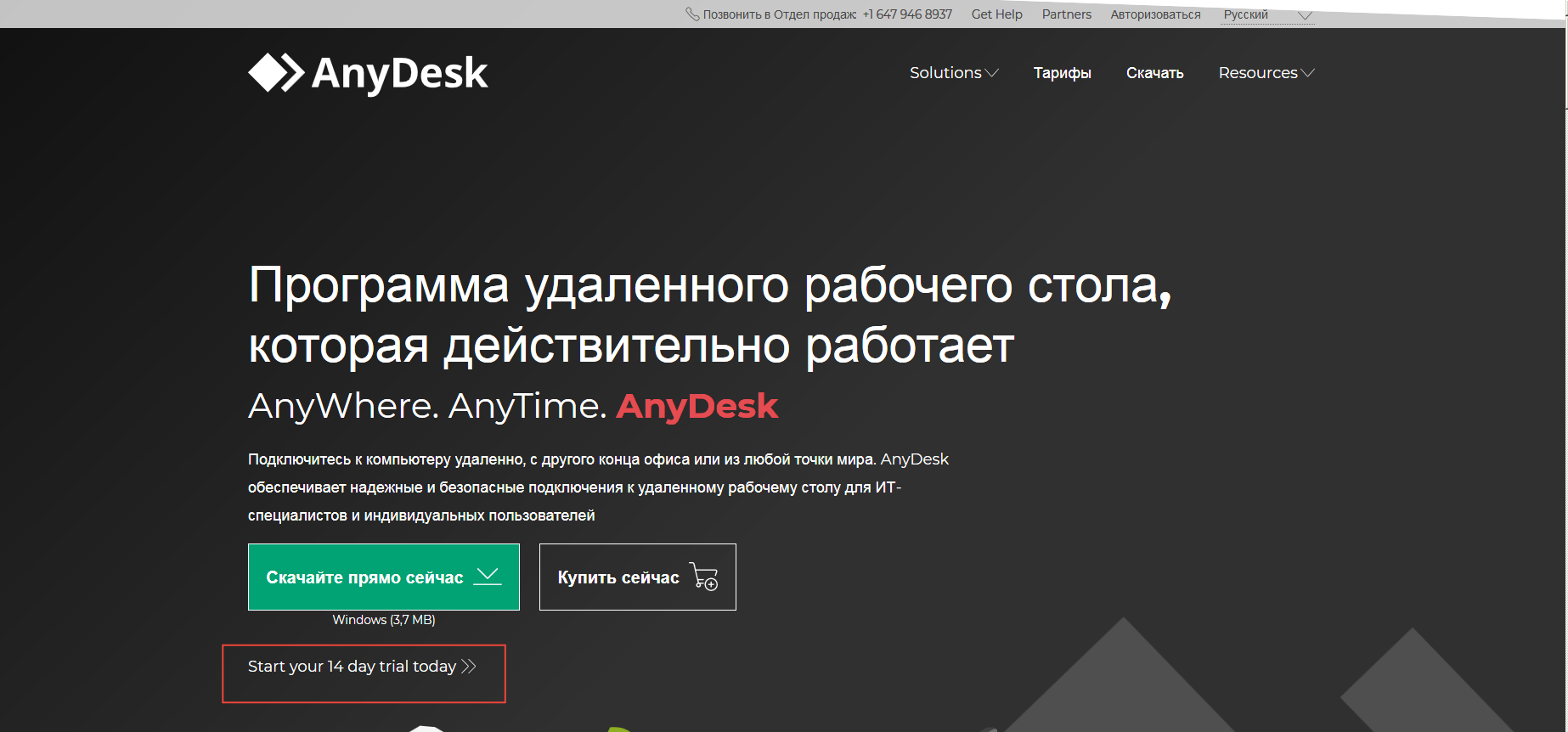The height and width of the screenshot is (732, 1568).
Task: Click the download arrow icon in green button
Action: coord(488,577)
